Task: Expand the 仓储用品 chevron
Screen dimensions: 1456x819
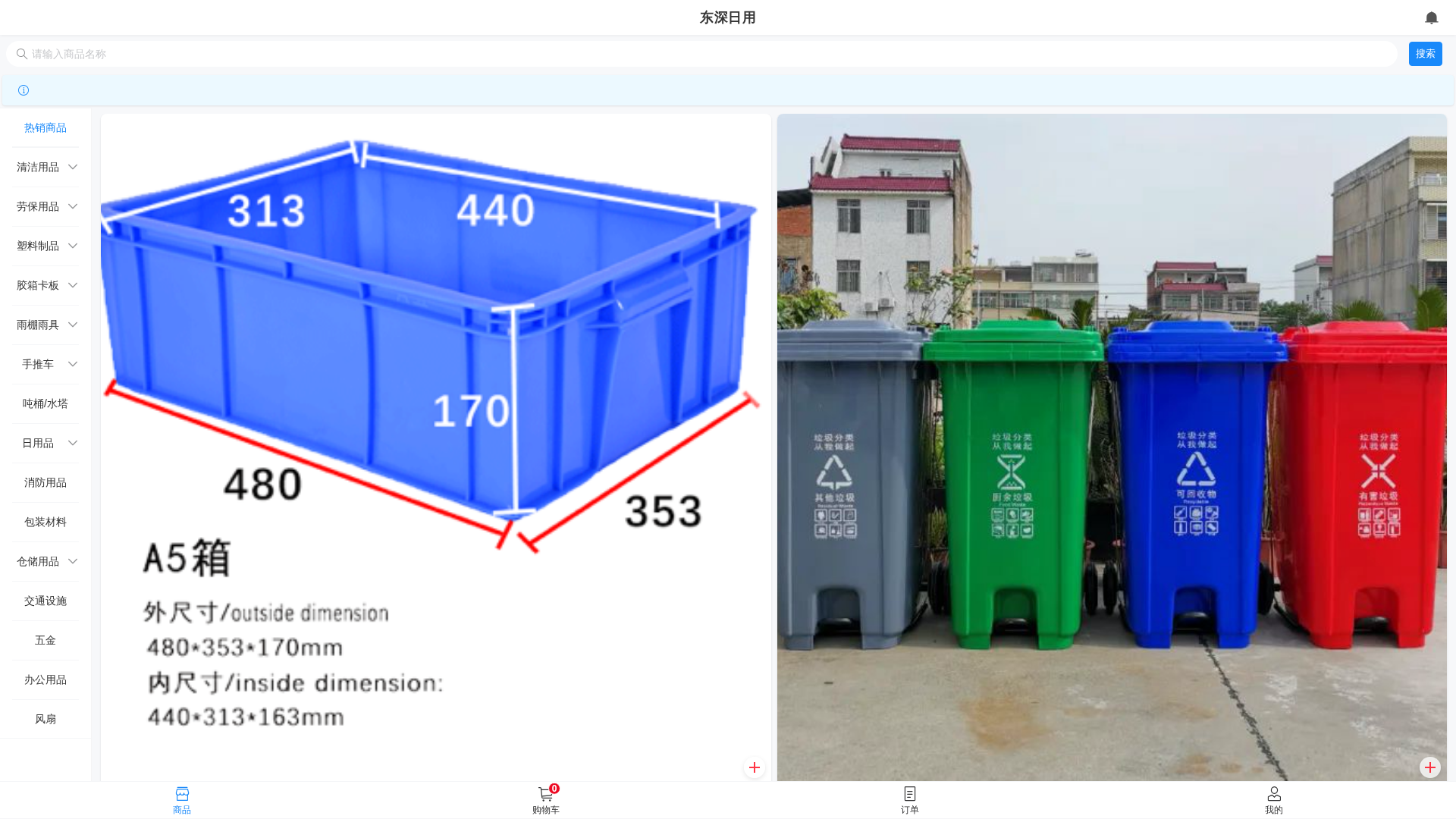Action: (x=73, y=561)
